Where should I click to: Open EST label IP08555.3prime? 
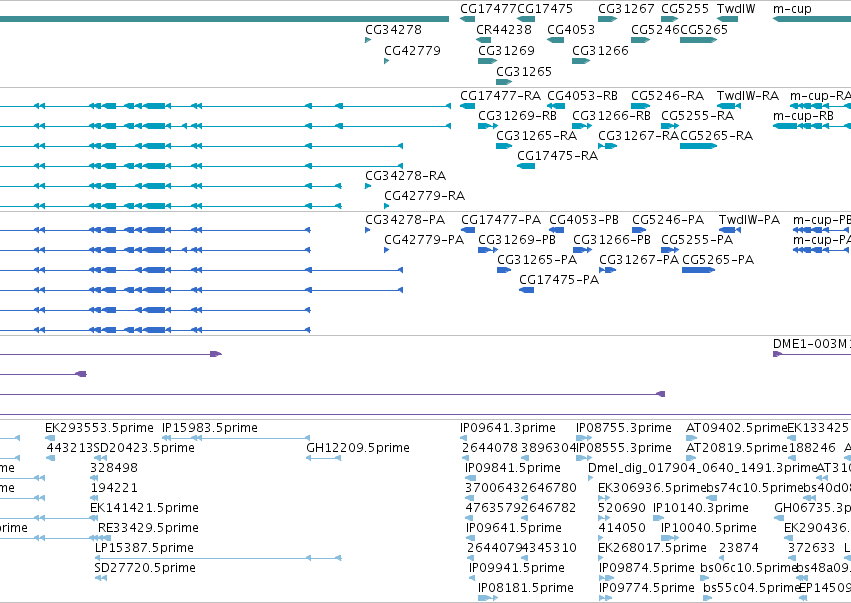tap(624, 448)
